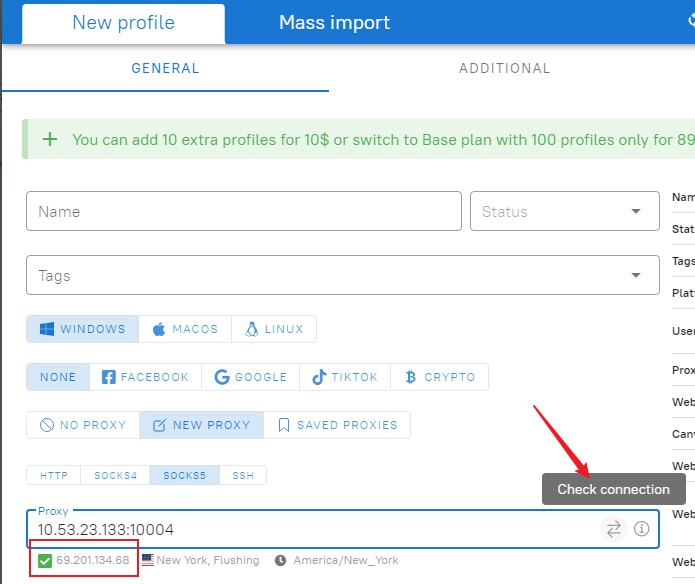Open the Mass import tab
This screenshot has width=695, height=584.
point(334,22)
